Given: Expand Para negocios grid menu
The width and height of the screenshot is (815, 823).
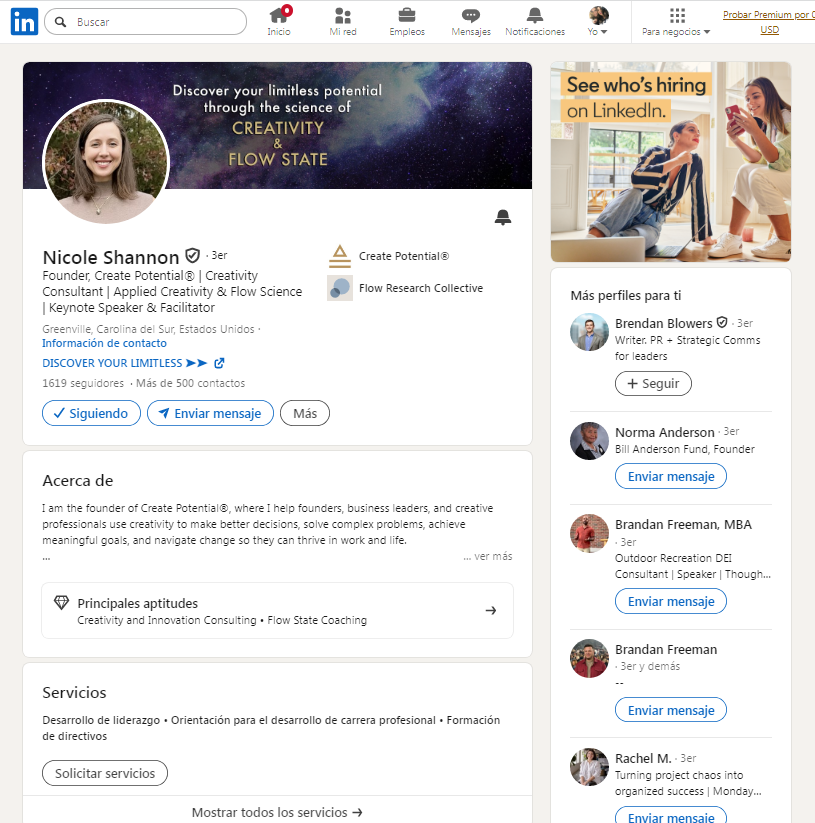Looking at the screenshot, I should point(676,21).
